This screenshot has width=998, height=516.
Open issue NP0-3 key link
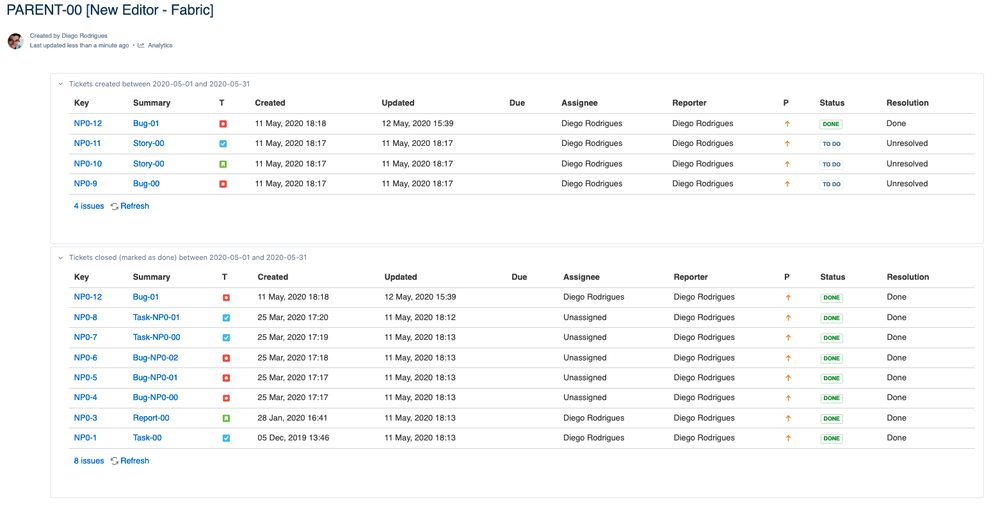[85, 418]
